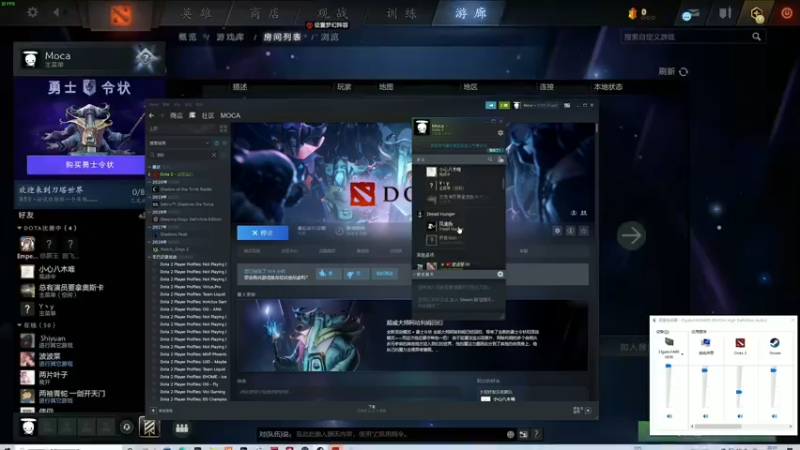Open Dota 2 settings gear icon
This screenshot has height=450, width=800.
pyautogui.click(x=32, y=12)
